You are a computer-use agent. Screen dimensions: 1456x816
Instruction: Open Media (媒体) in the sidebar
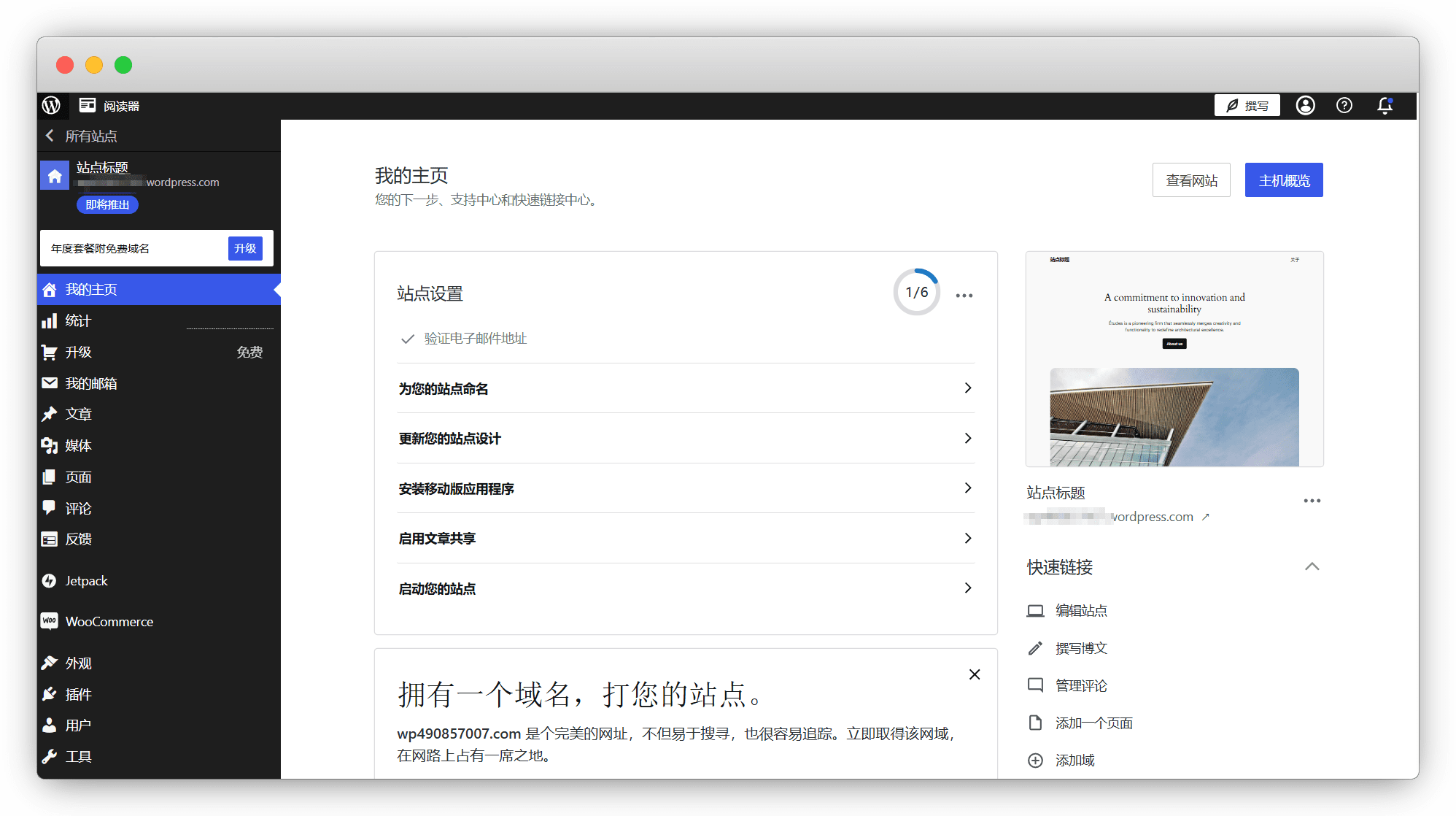pyautogui.click(x=78, y=445)
